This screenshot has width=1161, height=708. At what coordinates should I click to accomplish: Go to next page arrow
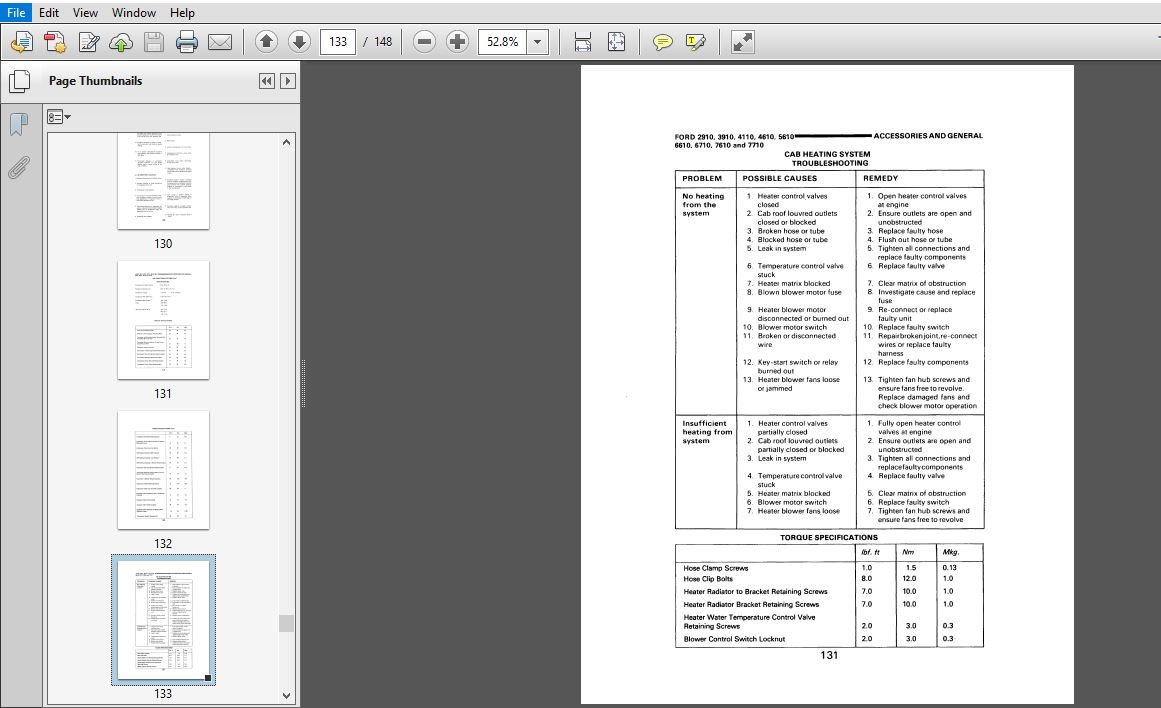(x=299, y=41)
